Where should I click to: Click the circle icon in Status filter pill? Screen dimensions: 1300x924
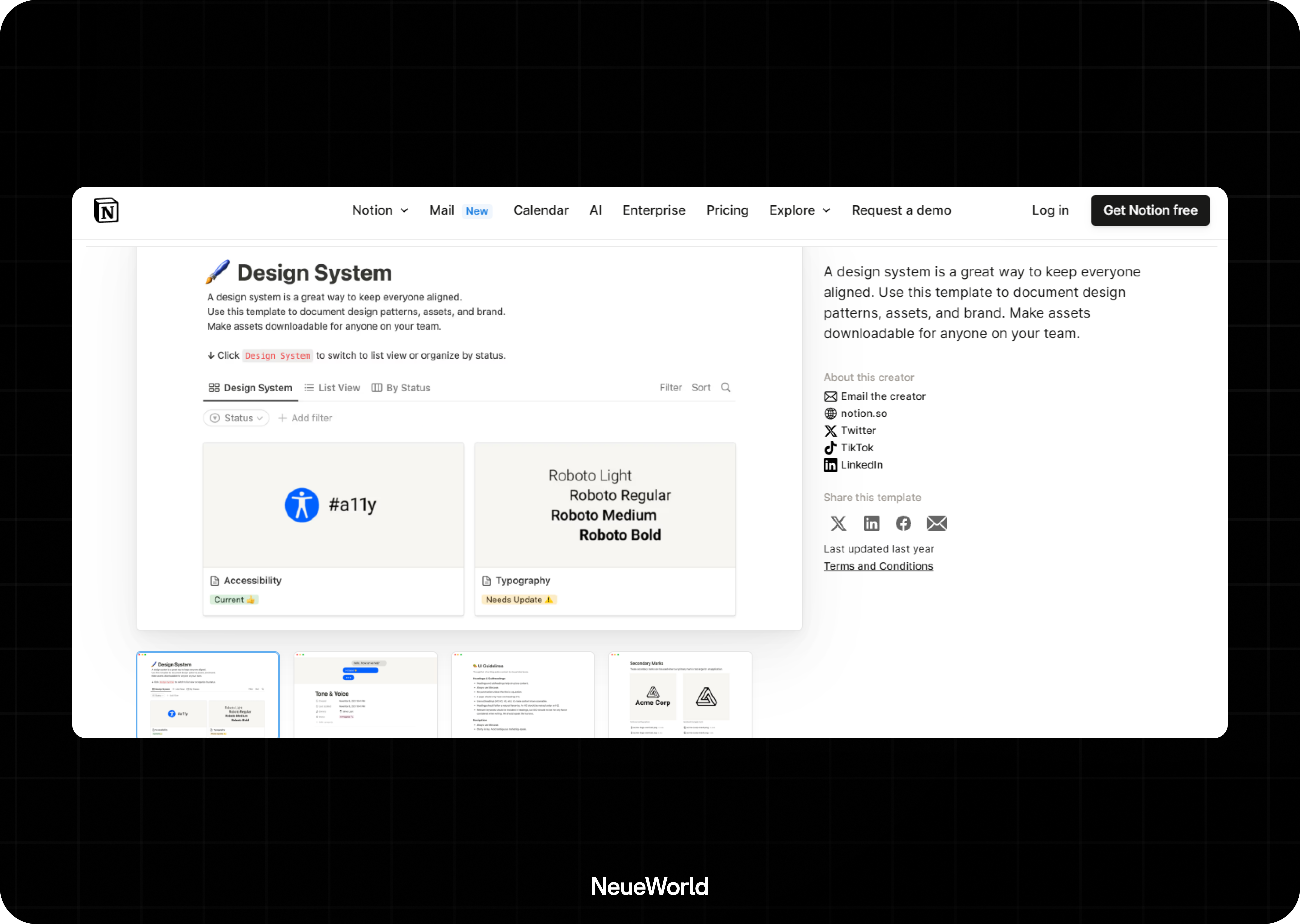point(215,418)
